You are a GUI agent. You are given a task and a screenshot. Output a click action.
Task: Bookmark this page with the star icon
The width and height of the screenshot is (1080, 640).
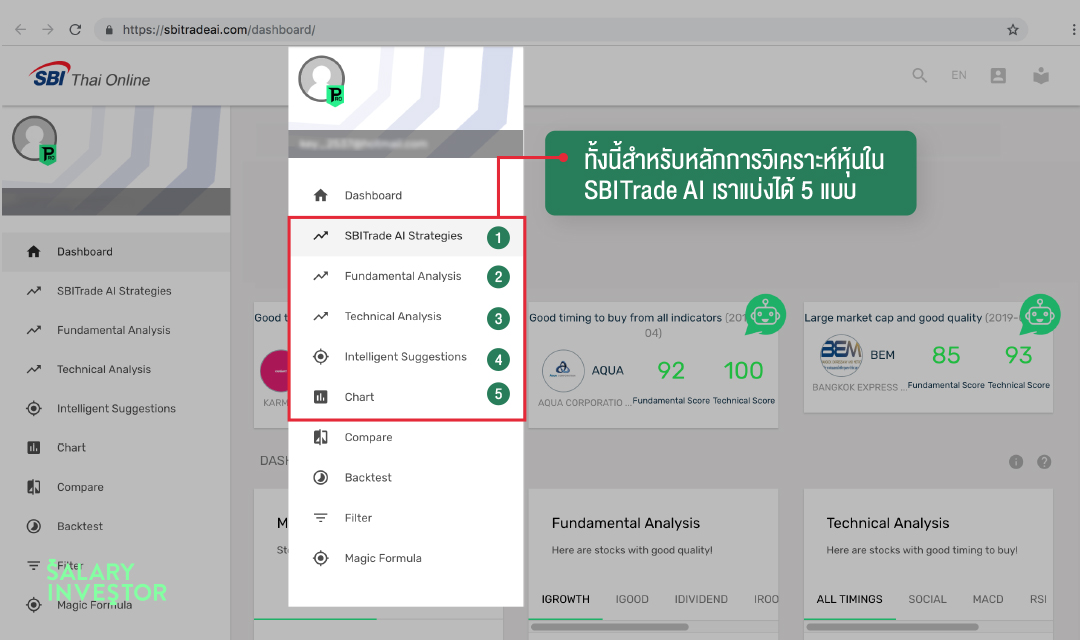click(x=1013, y=30)
